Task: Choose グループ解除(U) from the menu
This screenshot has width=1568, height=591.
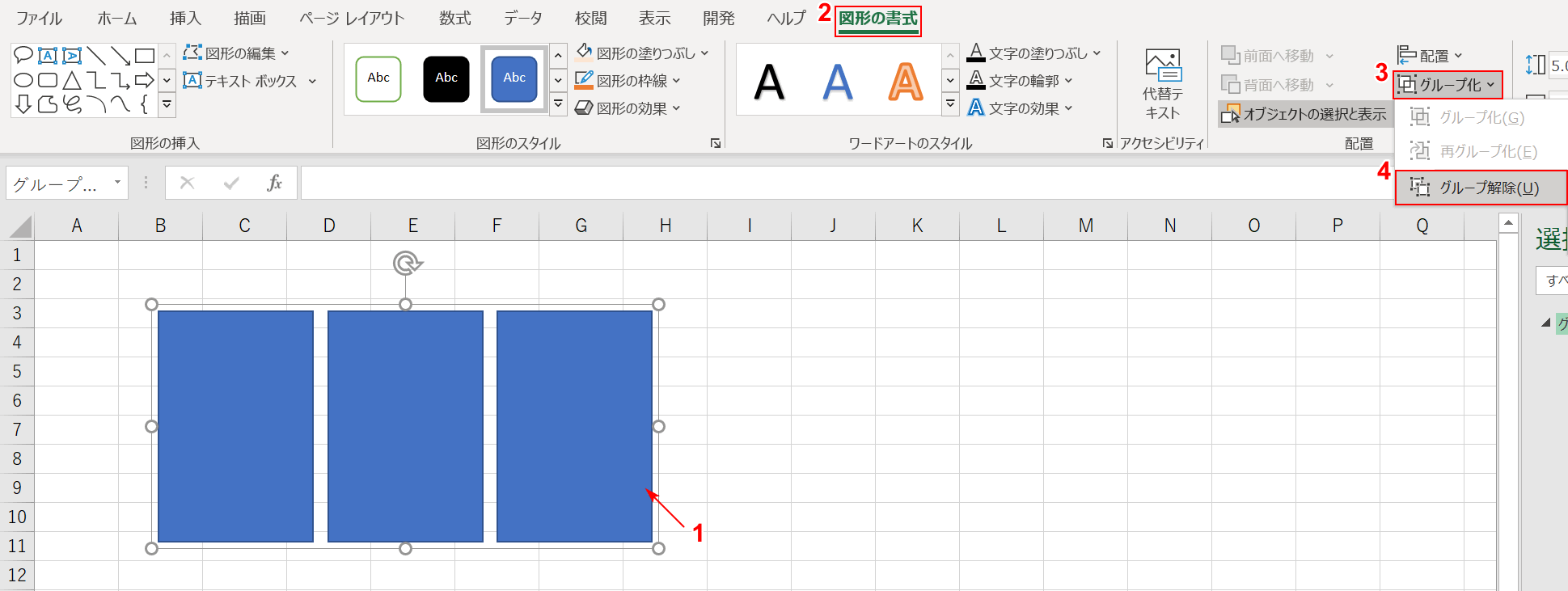Action: (1481, 188)
